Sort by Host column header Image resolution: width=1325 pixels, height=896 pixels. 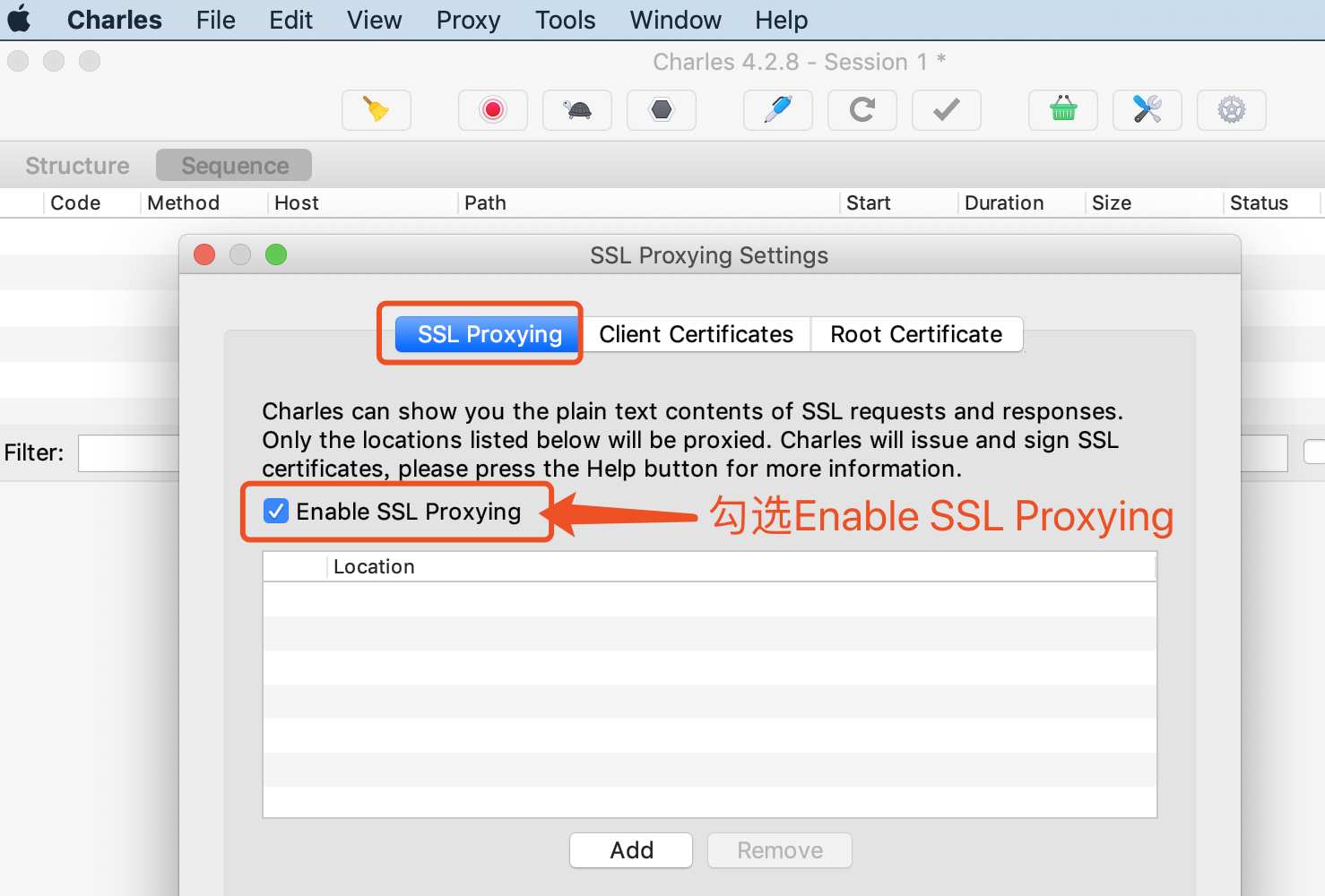(x=363, y=203)
